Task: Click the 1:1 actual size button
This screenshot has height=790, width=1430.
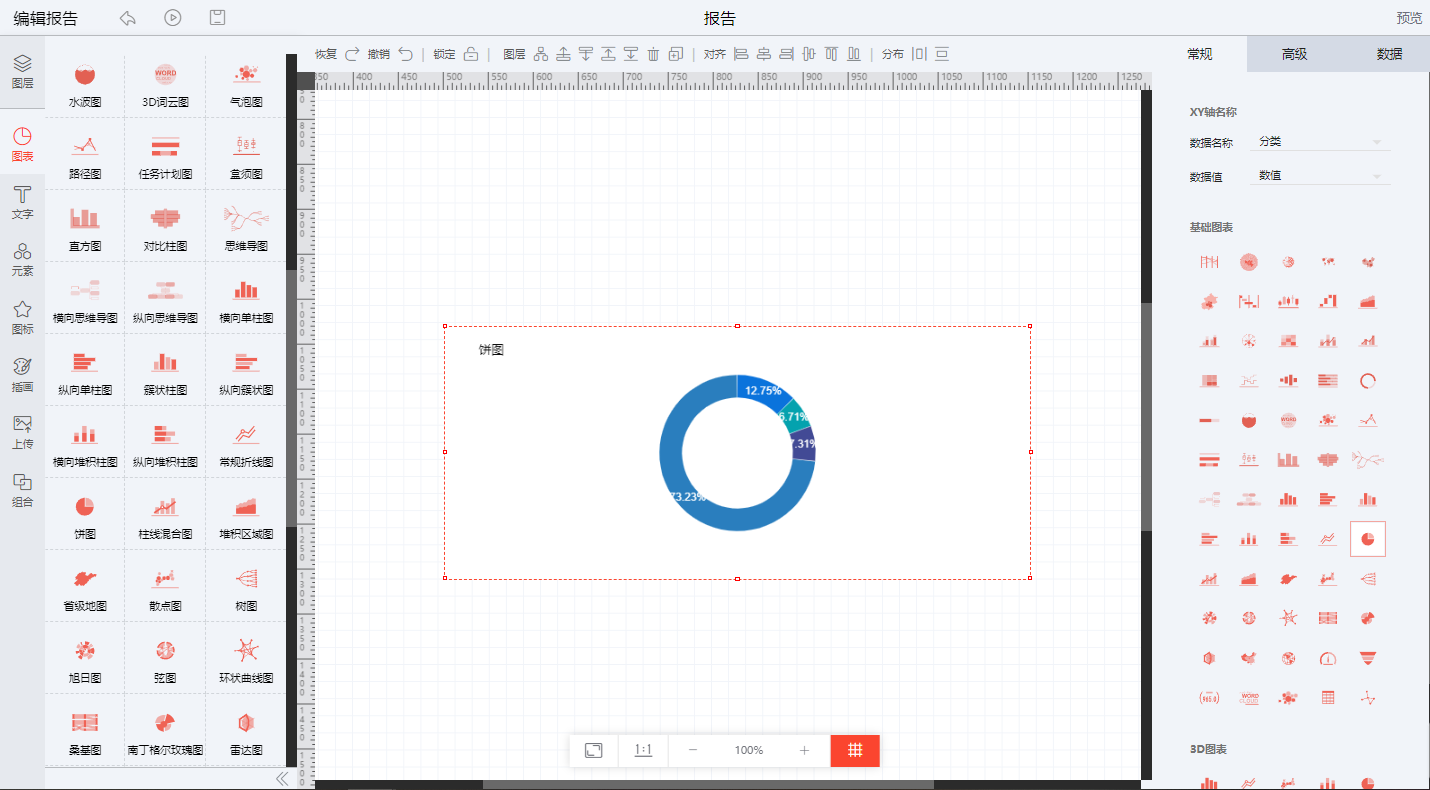Action: [643, 750]
